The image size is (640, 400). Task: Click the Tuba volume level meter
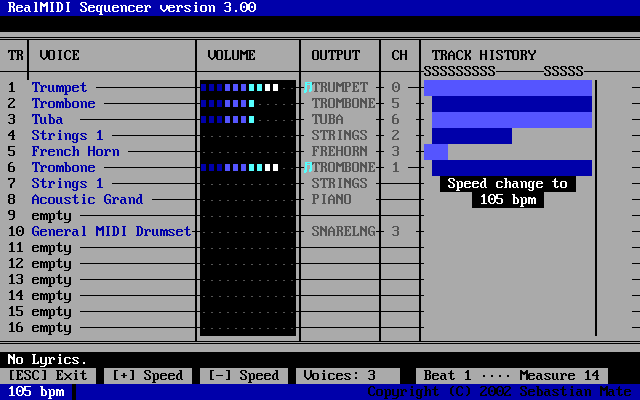point(228,120)
